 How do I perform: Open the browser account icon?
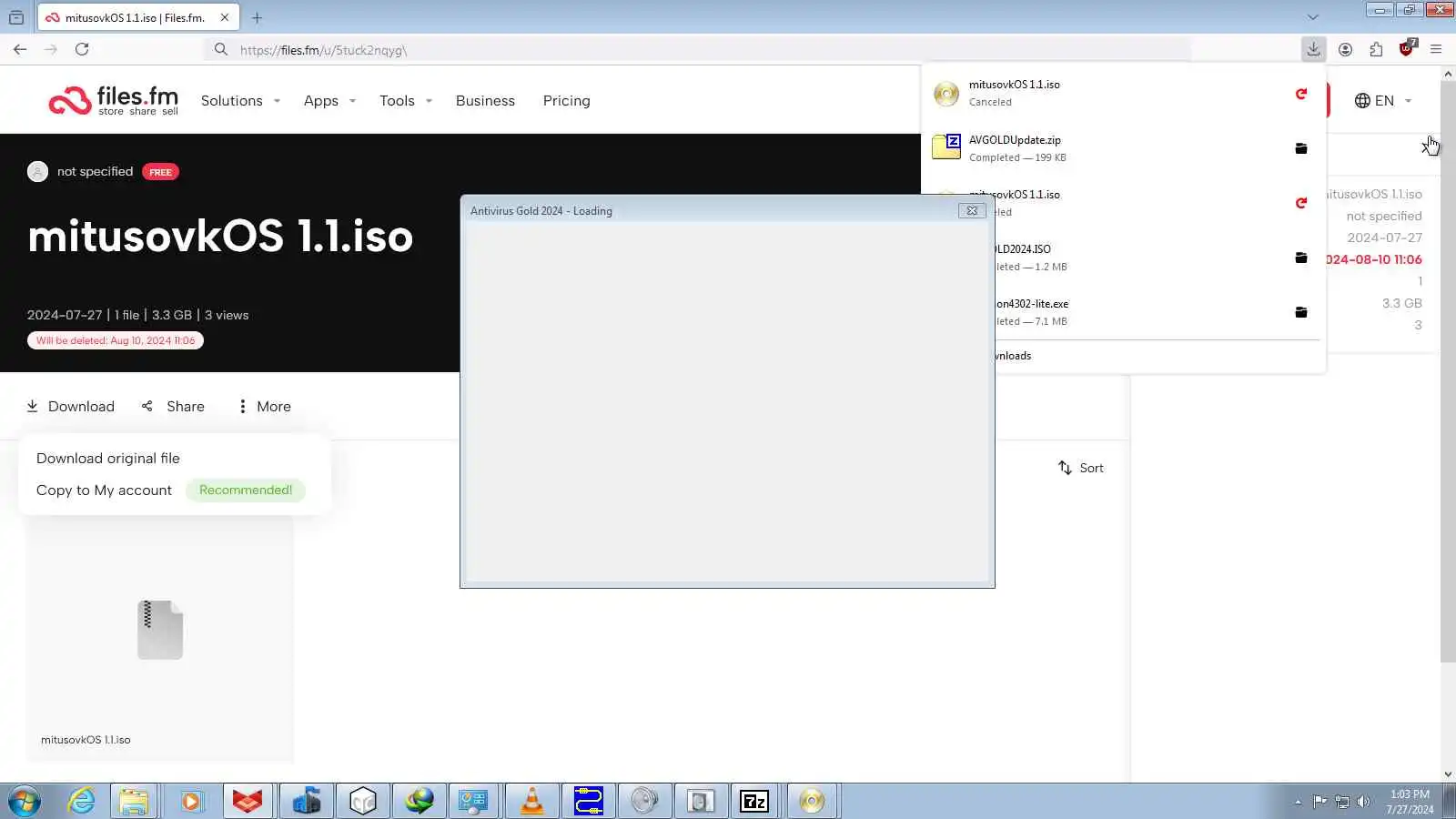coord(1345,49)
